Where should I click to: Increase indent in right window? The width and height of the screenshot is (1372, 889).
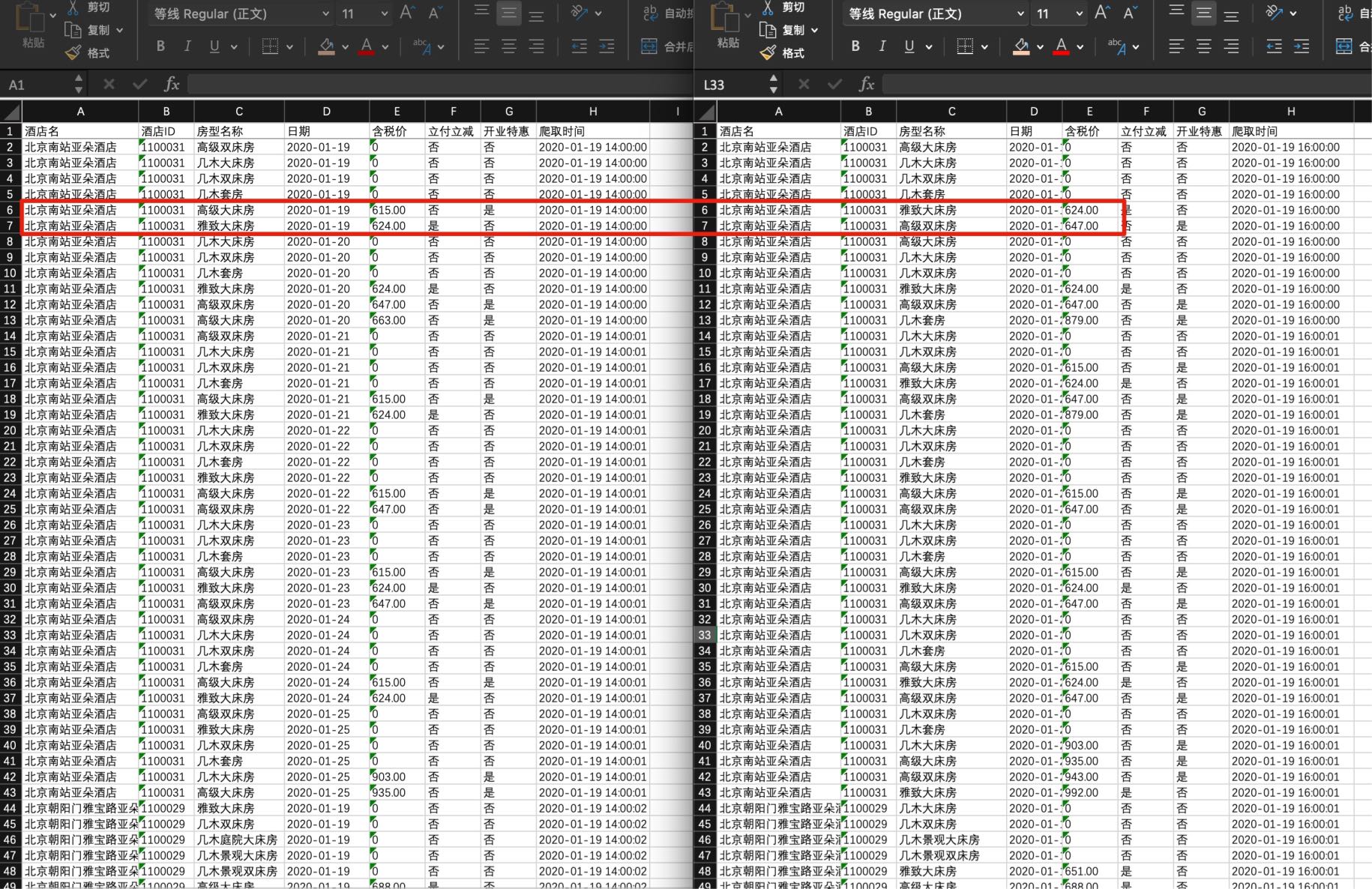click(x=1301, y=46)
